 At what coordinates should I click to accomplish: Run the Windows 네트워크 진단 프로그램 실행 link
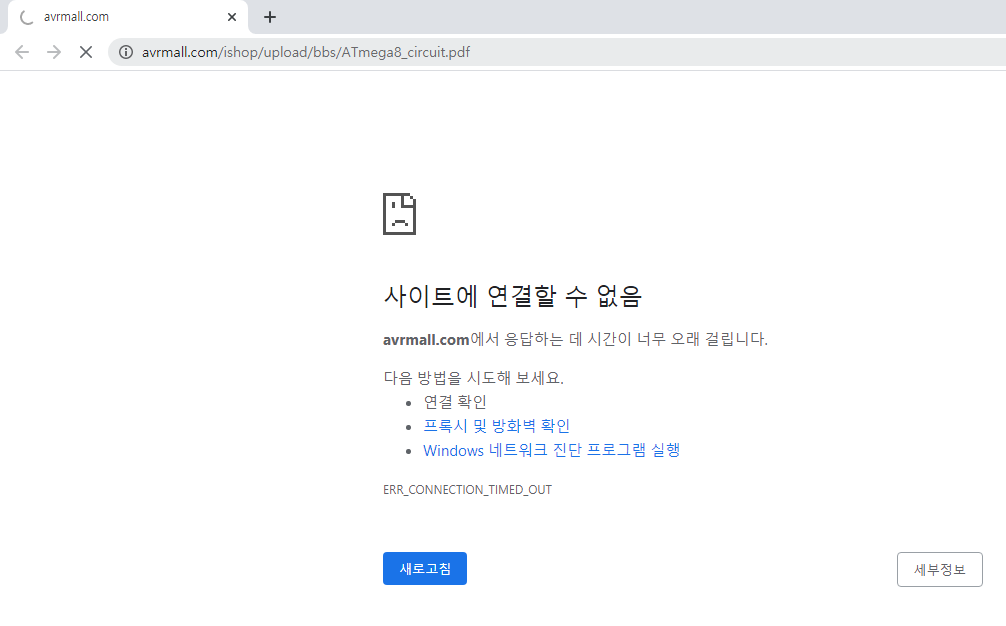[551, 450]
